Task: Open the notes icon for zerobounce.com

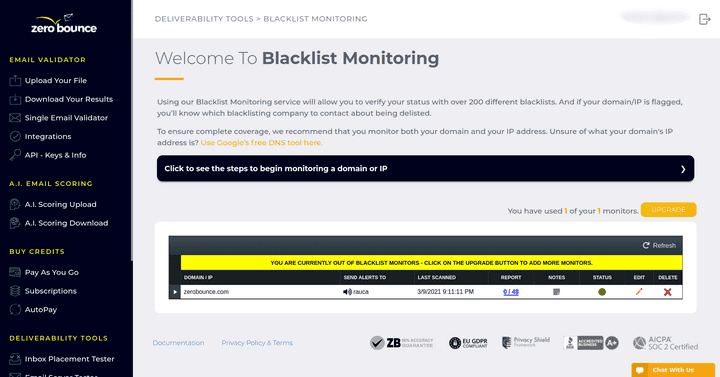Action: click(x=556, y=292)
